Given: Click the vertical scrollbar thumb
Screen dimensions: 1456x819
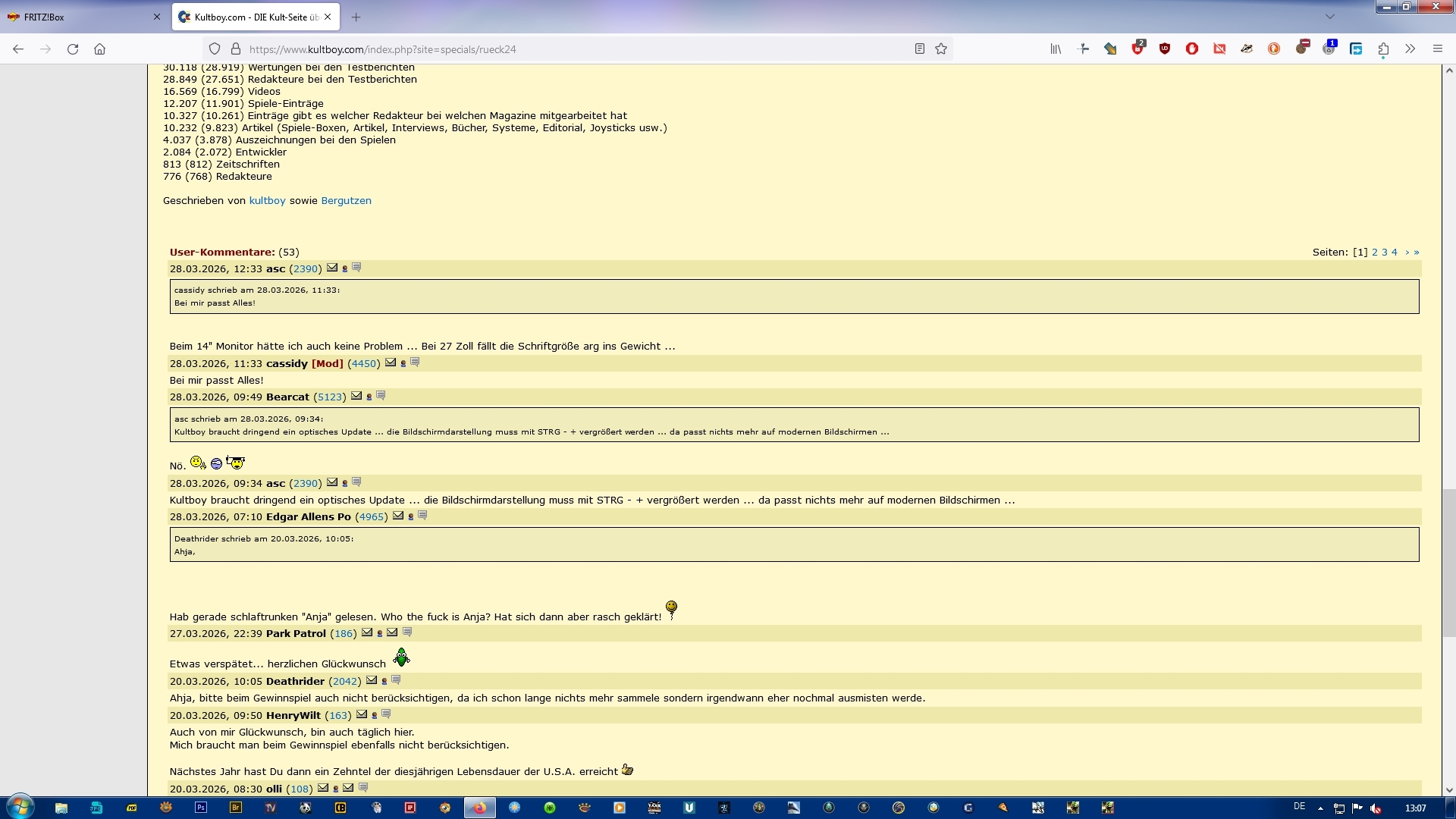Looking at the screenshot, I should click(x=1449, y=563).
